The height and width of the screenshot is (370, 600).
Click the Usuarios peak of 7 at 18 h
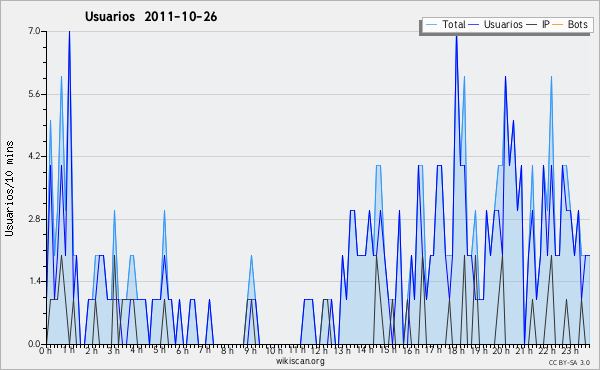coord(456,37)
